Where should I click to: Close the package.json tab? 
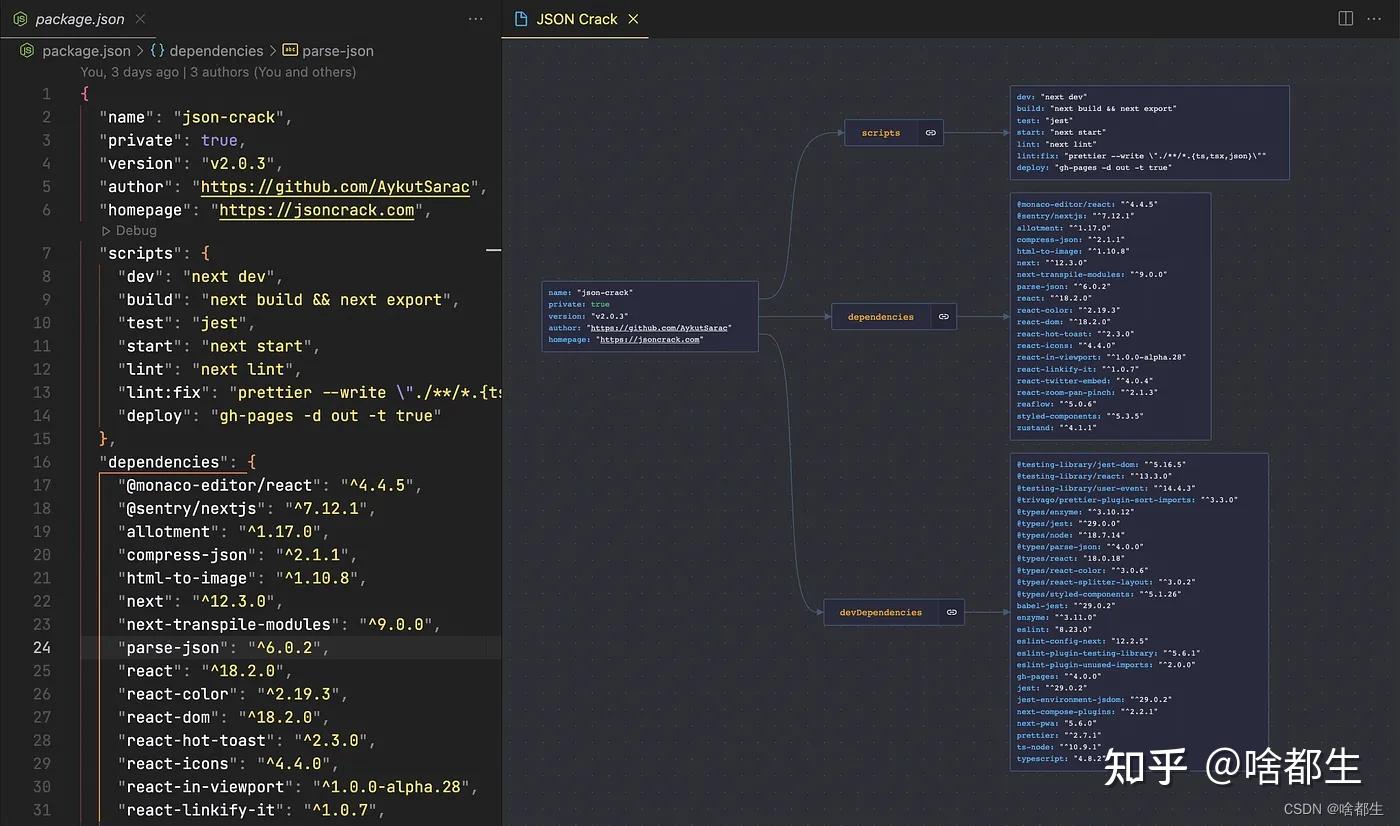139,19
